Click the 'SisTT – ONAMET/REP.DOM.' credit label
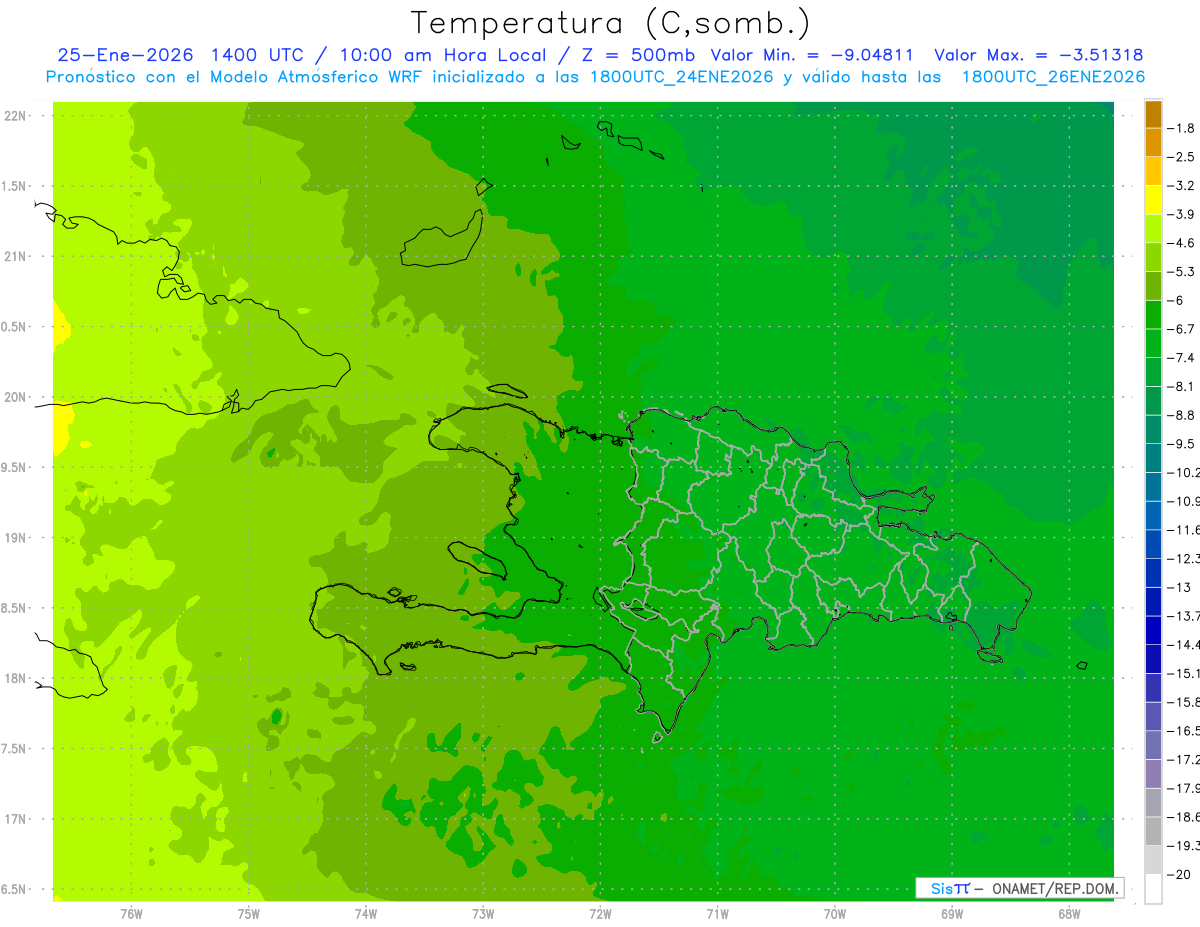1200x927 pixels. coord(1020,888)
